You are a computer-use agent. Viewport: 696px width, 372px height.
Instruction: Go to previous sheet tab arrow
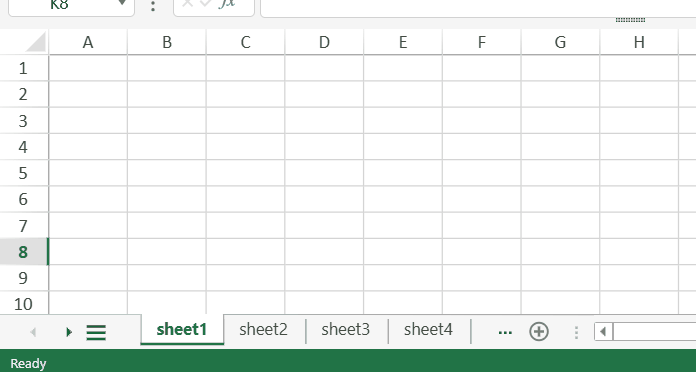coord(33,332)
